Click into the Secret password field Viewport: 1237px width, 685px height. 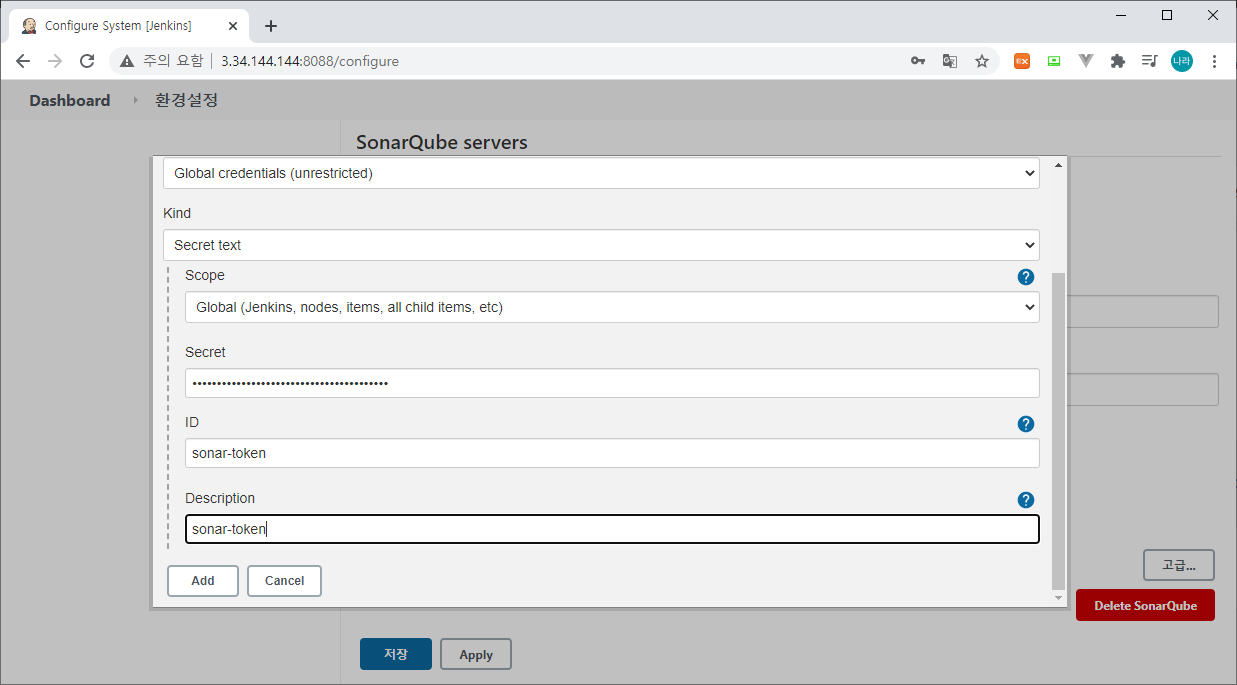pos(612,383)
